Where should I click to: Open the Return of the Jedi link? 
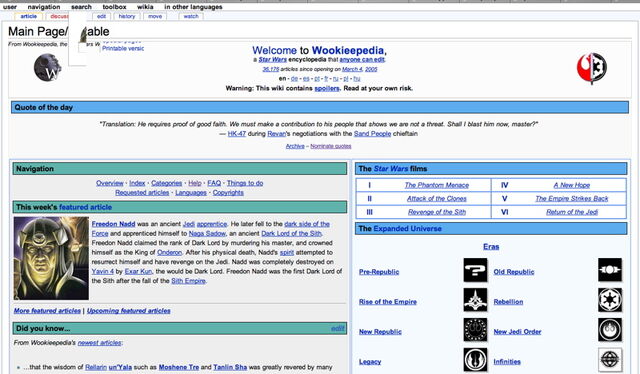coord(572,212)
